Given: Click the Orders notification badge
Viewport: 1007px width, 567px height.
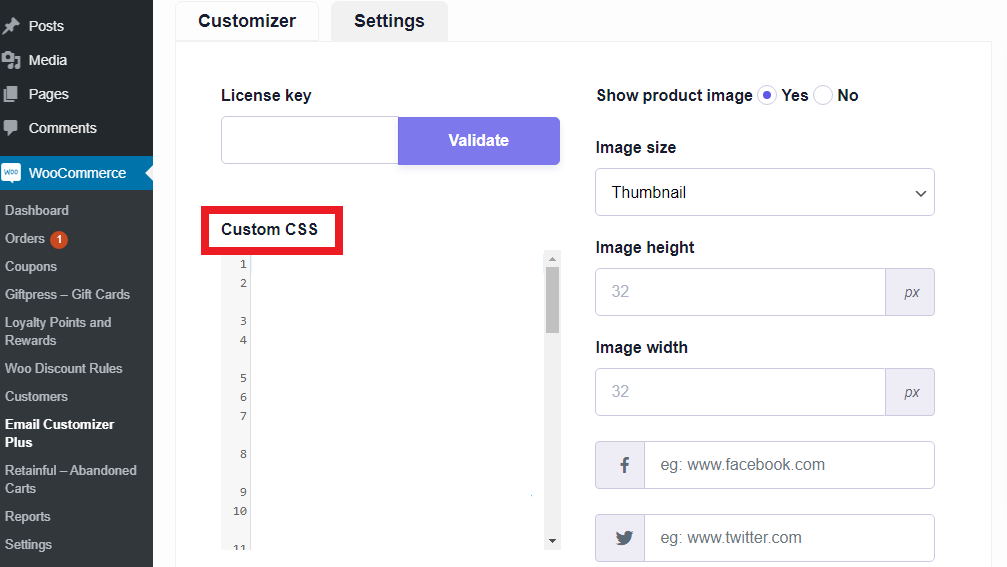Looking at the screenshot, I should (58, 239).
